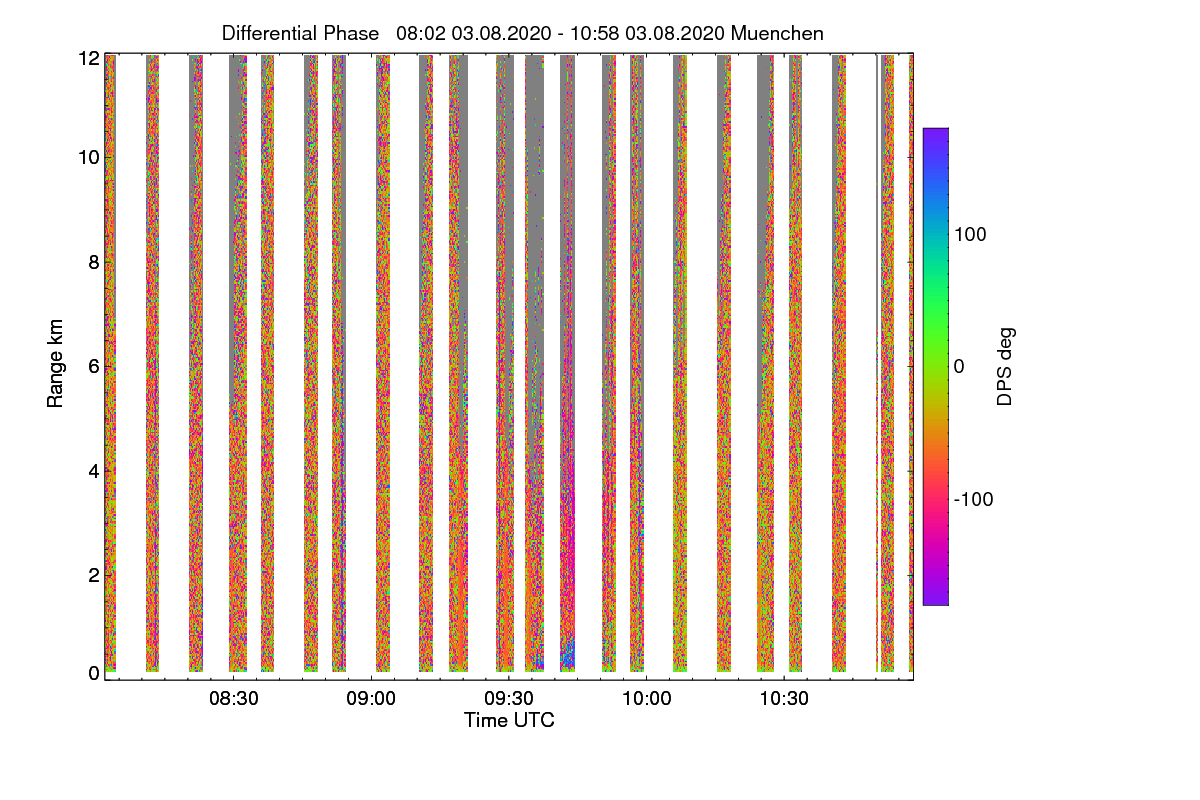This screenshot has width=1200, height=800.
Task: Click the colorbar 100 label
Action: point(970,234)
